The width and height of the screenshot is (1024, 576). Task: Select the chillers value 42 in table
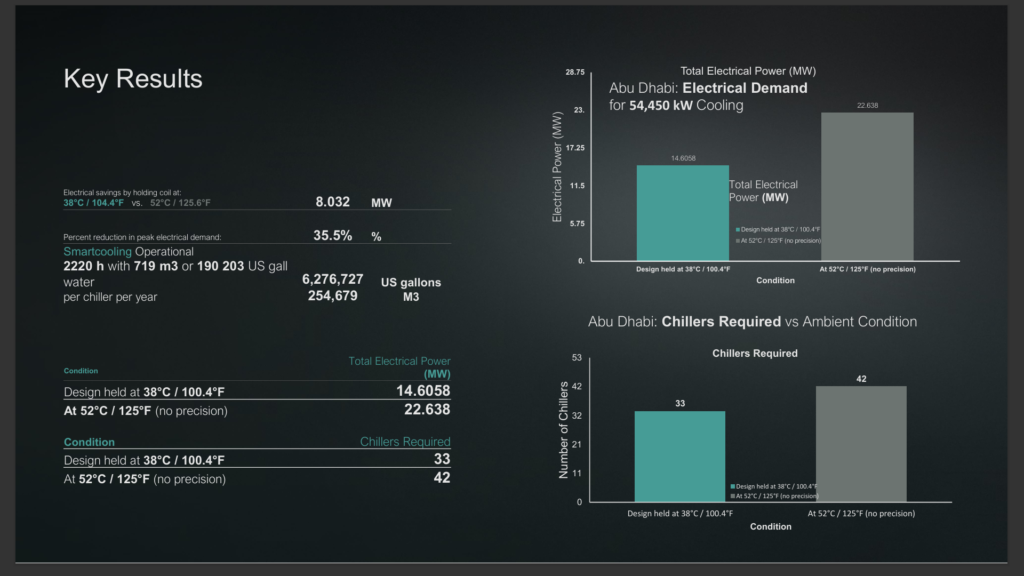(442, 477)
